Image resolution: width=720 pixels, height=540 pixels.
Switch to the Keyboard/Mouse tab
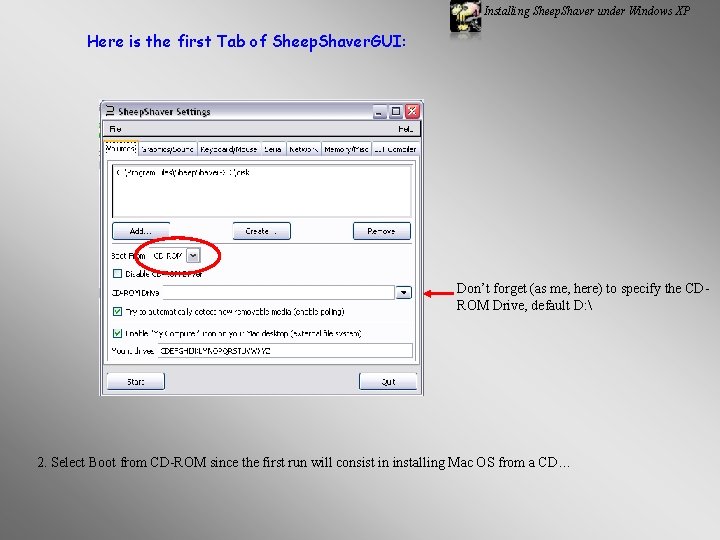coord(228,149)
